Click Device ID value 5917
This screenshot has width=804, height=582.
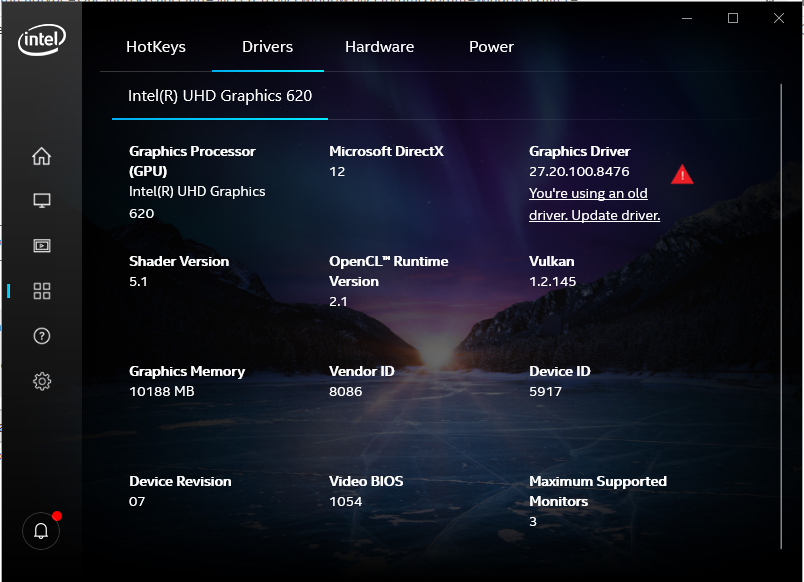point(545,391)
